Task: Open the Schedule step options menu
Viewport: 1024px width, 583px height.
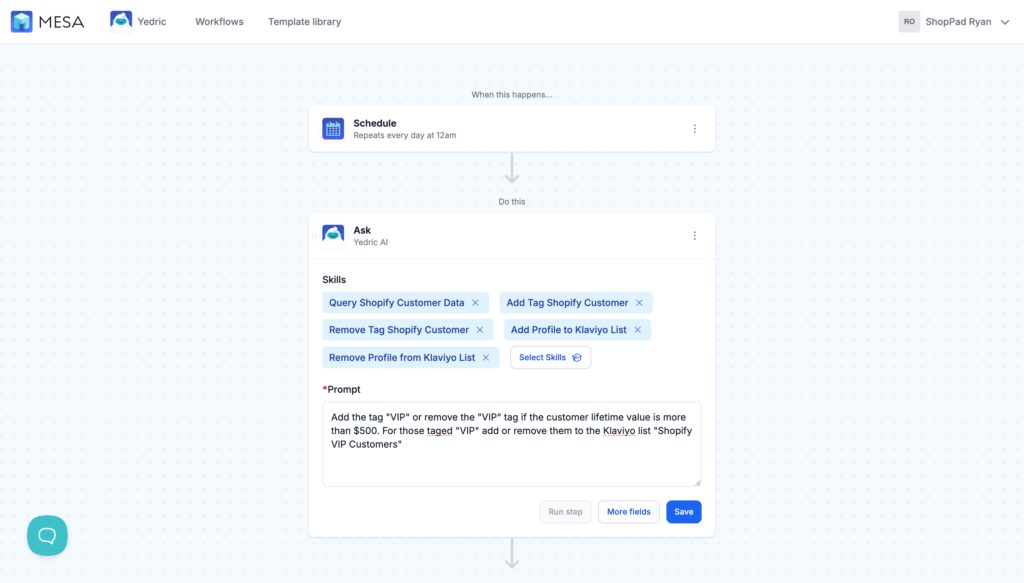Action: [x=695, y=129]
